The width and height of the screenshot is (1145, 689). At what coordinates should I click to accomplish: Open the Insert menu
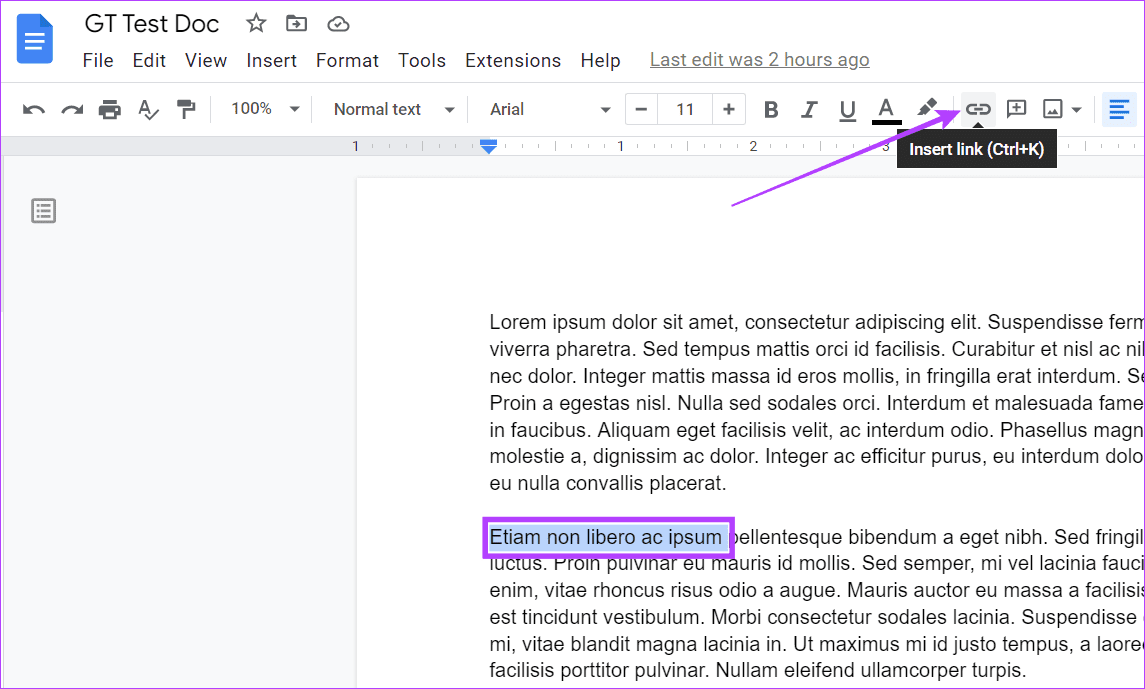coord(271,61)
